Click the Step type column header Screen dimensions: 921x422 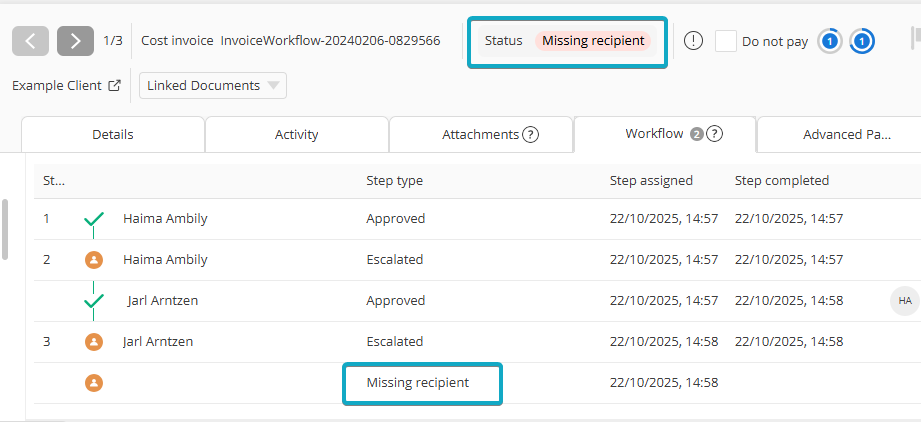coord(394,181)
